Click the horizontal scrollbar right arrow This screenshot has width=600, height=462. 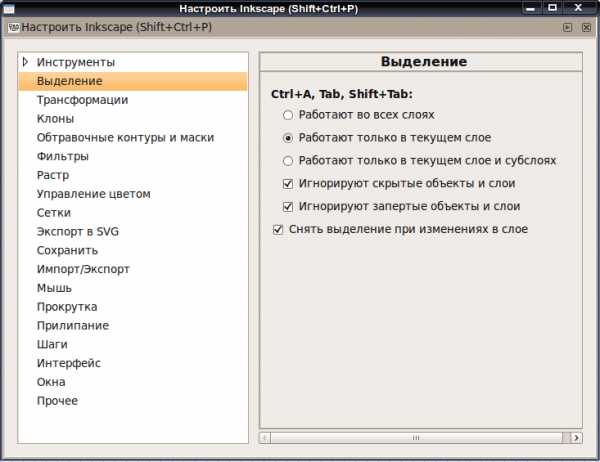(576, 438)
